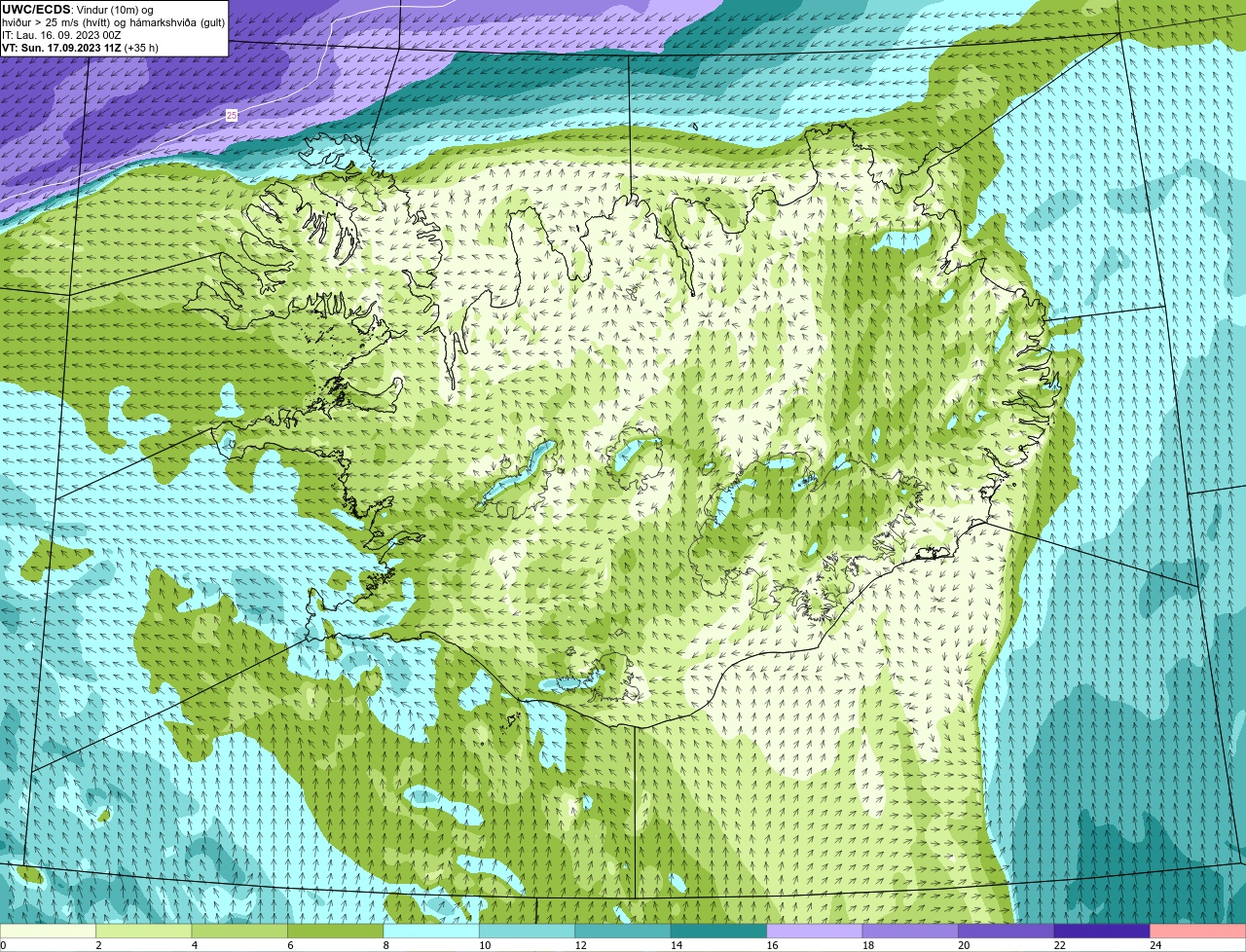Click the dark teal 14–16 m/s legend swatch
Screen dimensions: 1246x952
(x=719, y=931)
